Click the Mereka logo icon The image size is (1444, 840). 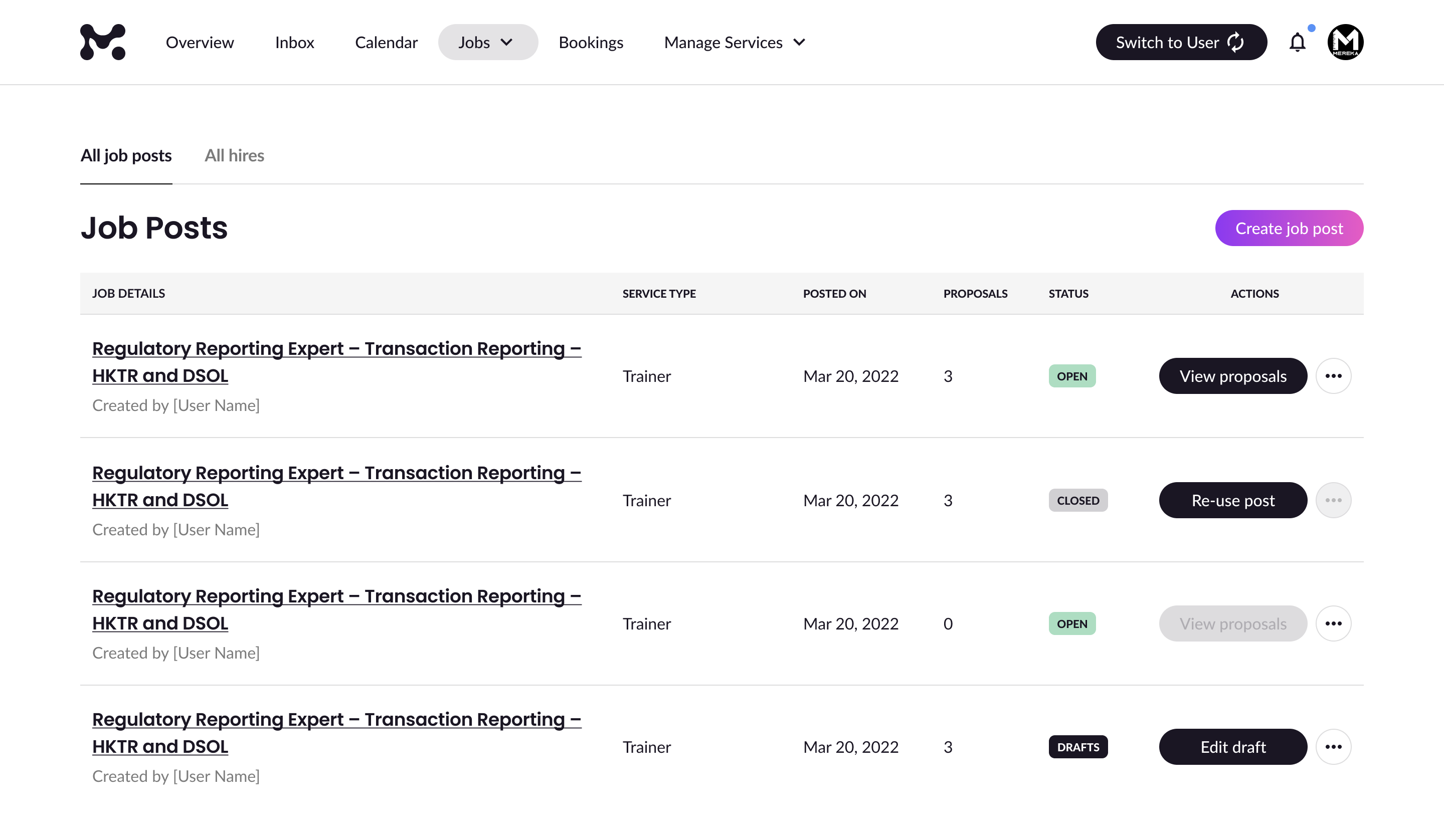(x=103, y=42)
